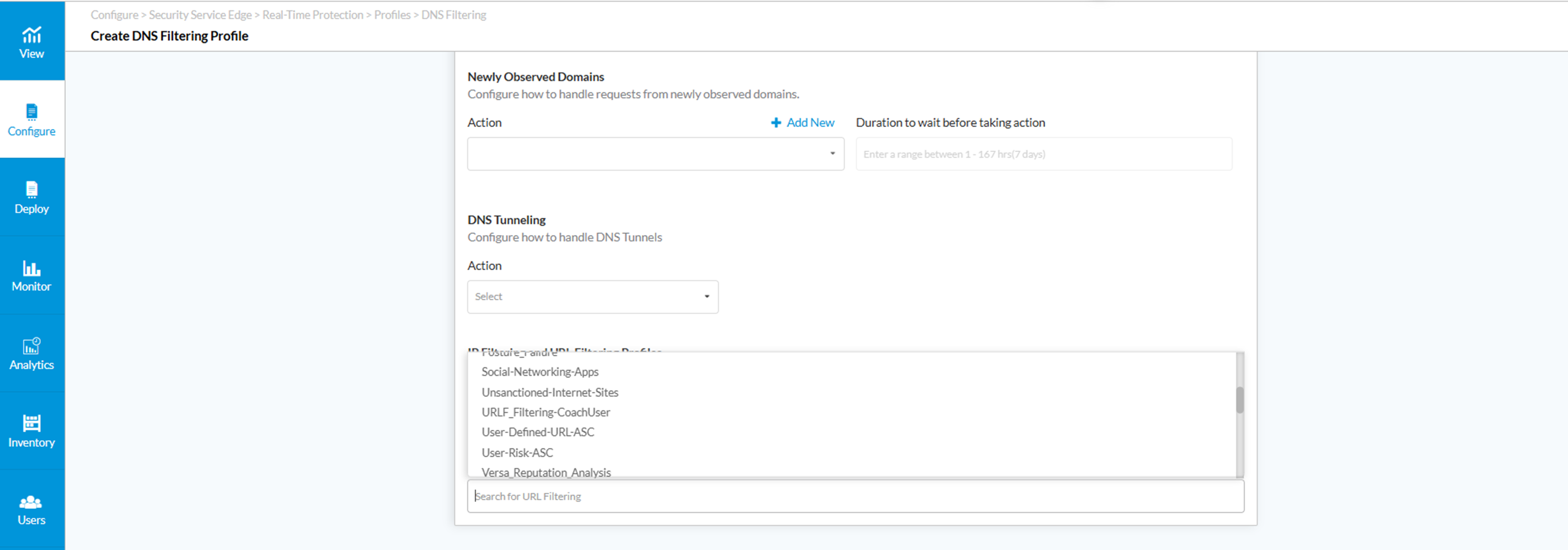Select the Configure icon in sidebar
The height and width of the screenshot is (550, 1568).
pyautogui.click(x=31, y=112)
